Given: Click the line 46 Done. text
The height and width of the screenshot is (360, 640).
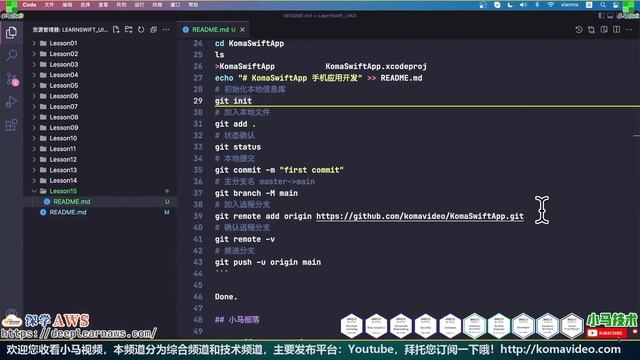Looking at the screenshot, I should click(226, 297).
